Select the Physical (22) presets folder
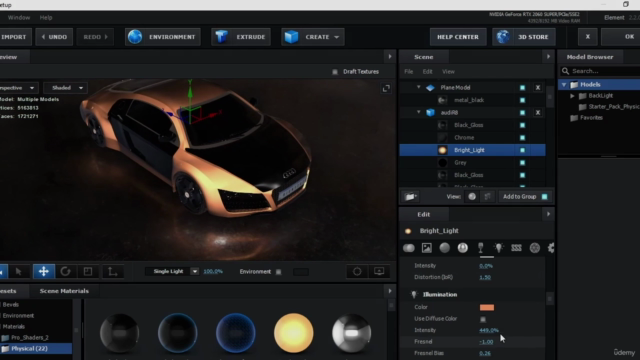The height and width of the screenshot is (360, 640). [x=36, y=349]
